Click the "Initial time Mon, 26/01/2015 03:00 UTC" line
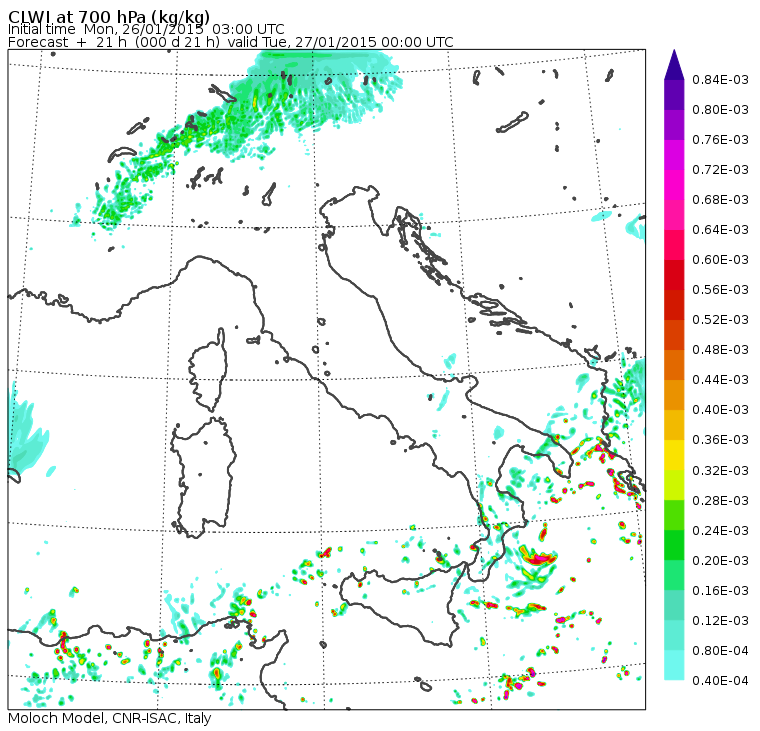The image size is (760, 731). (146, 29)
